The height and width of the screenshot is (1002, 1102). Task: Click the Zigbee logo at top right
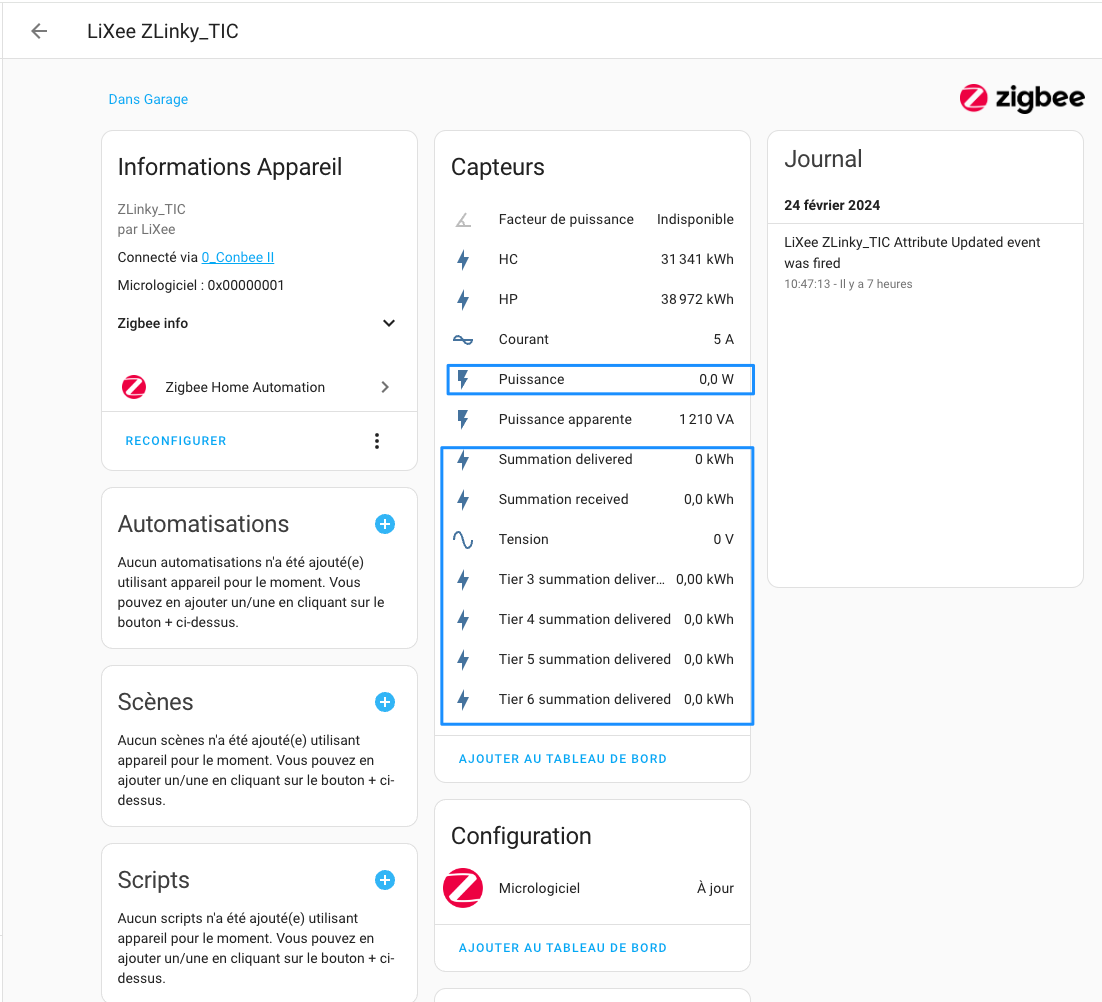click(x=1022, y=98)
